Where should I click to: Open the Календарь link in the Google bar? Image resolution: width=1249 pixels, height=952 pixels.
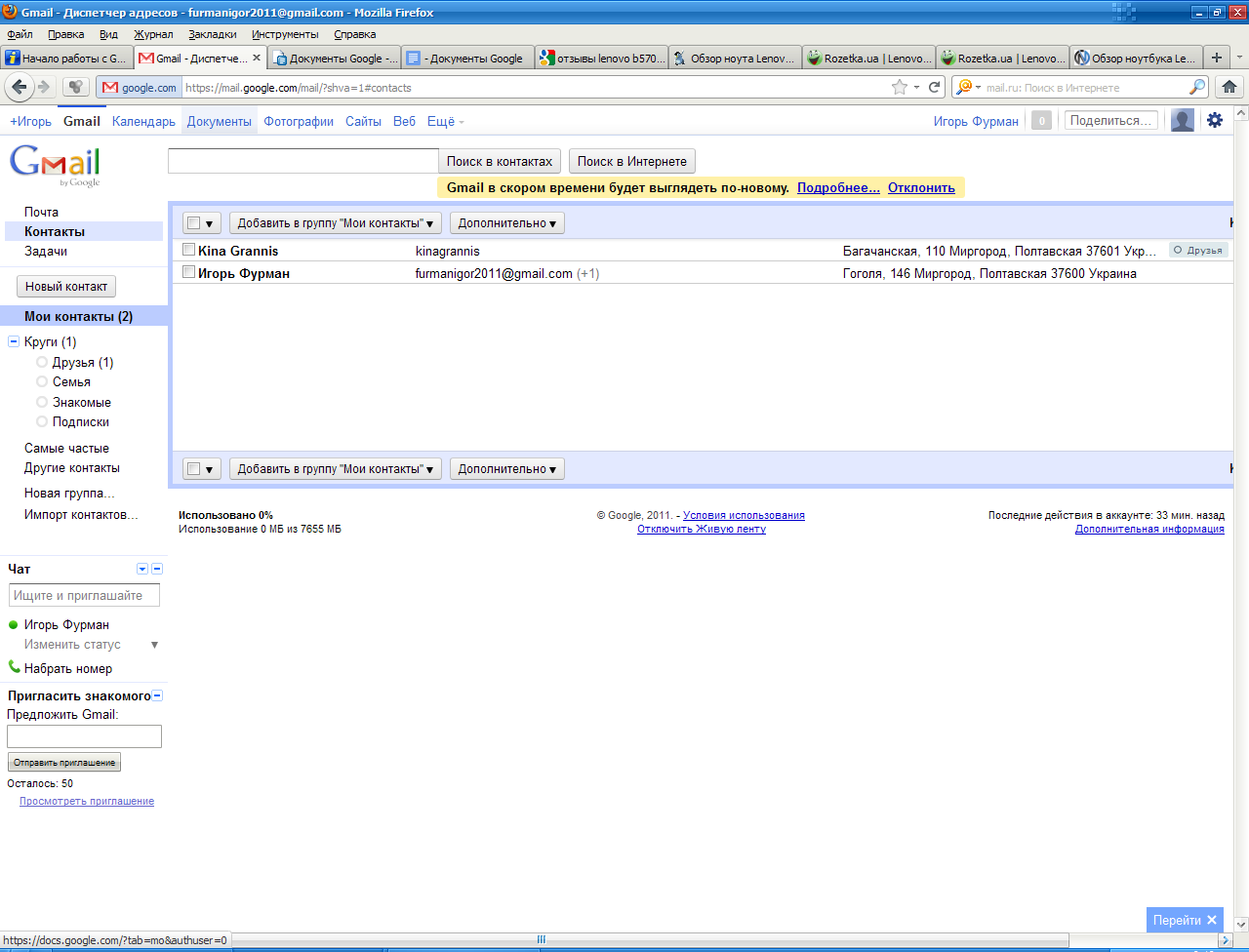pos(143,121)
